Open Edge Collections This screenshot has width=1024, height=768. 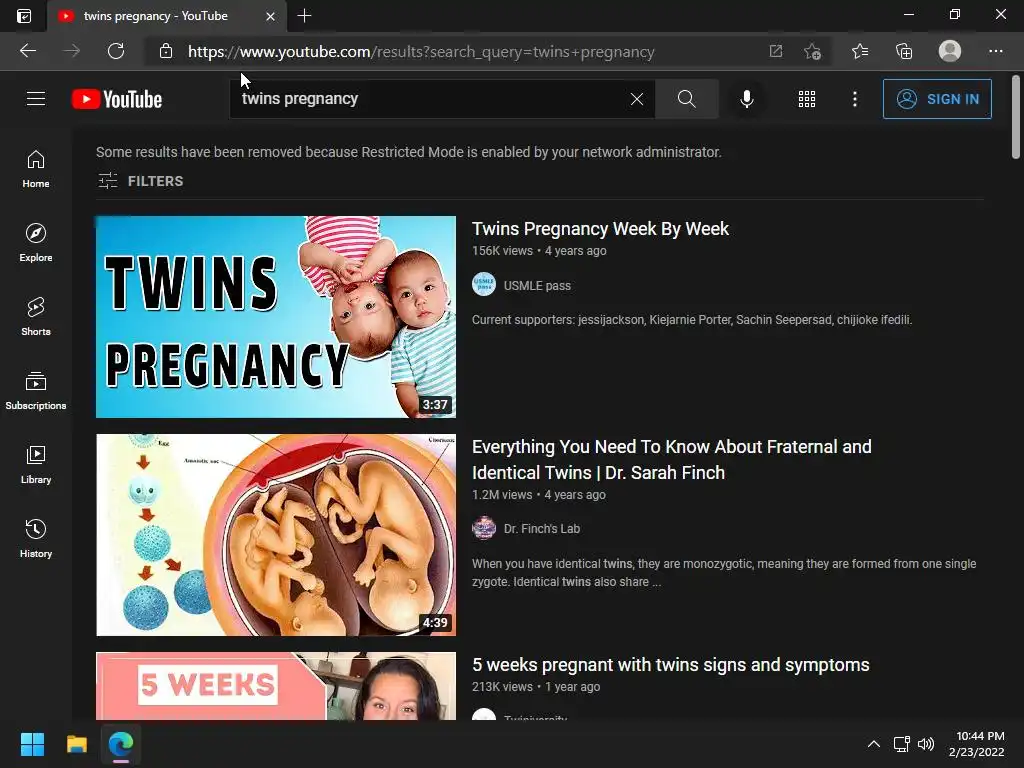(x=904, y=51)
